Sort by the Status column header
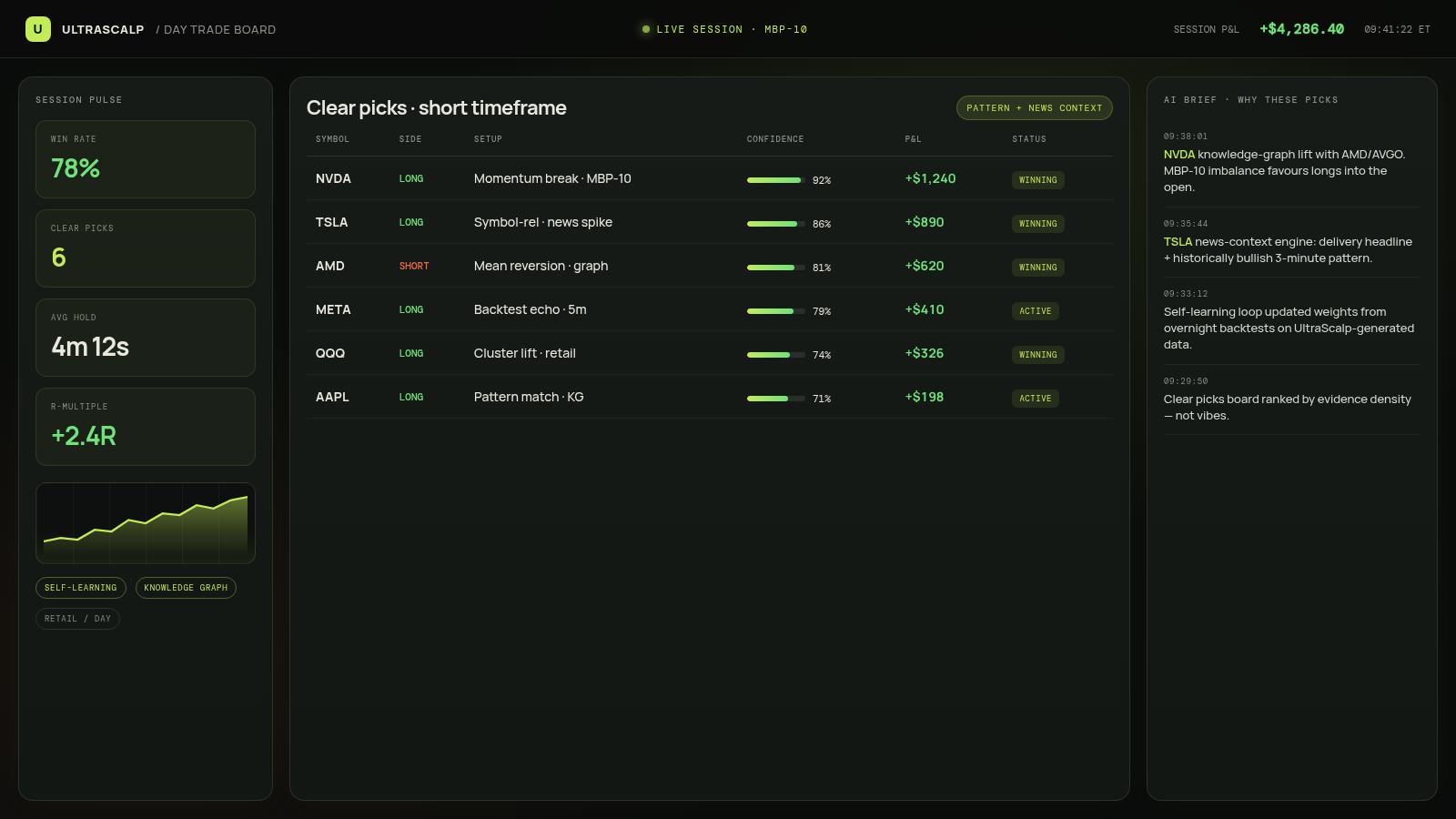The width and height of the screenshot is (1456, 819). [1029, 139]
